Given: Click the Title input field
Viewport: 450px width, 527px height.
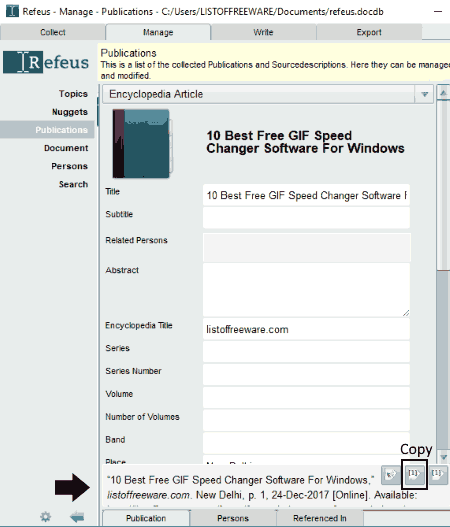Looking at the screenshot, I should click(x=306, y=195).
